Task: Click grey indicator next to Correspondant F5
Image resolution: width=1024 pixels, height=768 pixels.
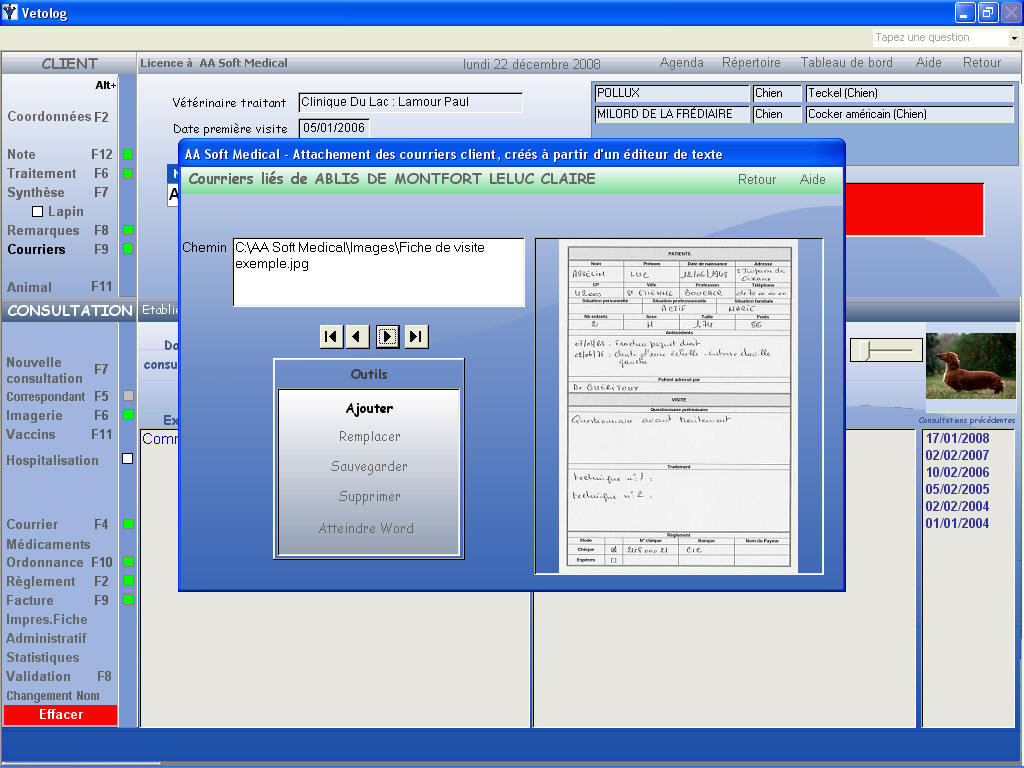Action: click(x=128, y=396)
